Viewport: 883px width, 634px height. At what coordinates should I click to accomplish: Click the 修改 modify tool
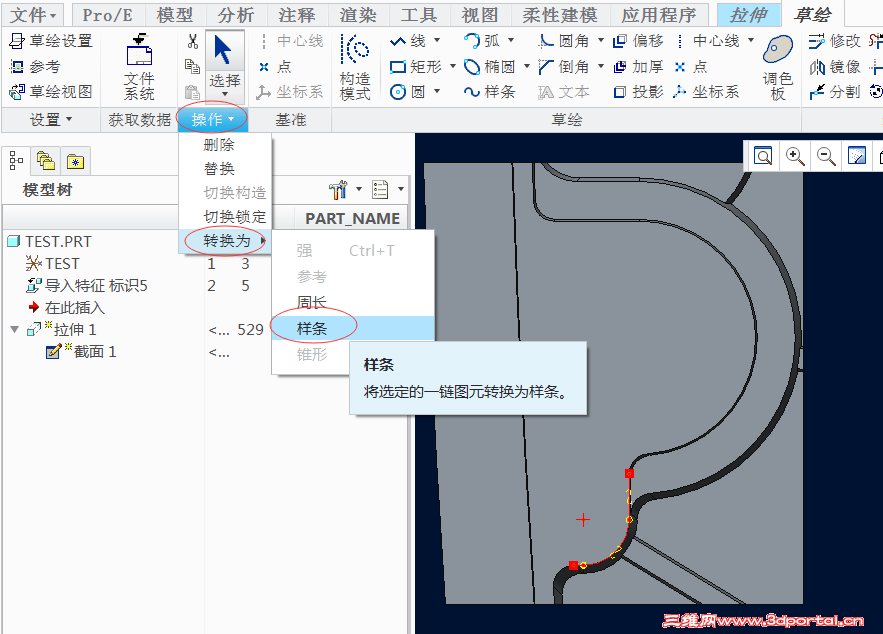point(835,41)
